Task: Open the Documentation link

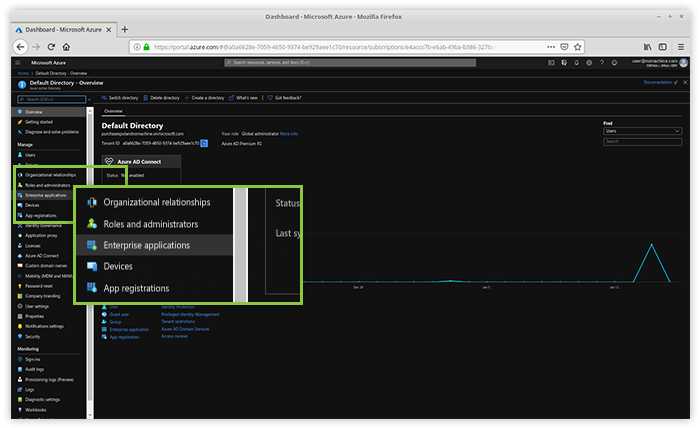Action: (x=660, y=82)
